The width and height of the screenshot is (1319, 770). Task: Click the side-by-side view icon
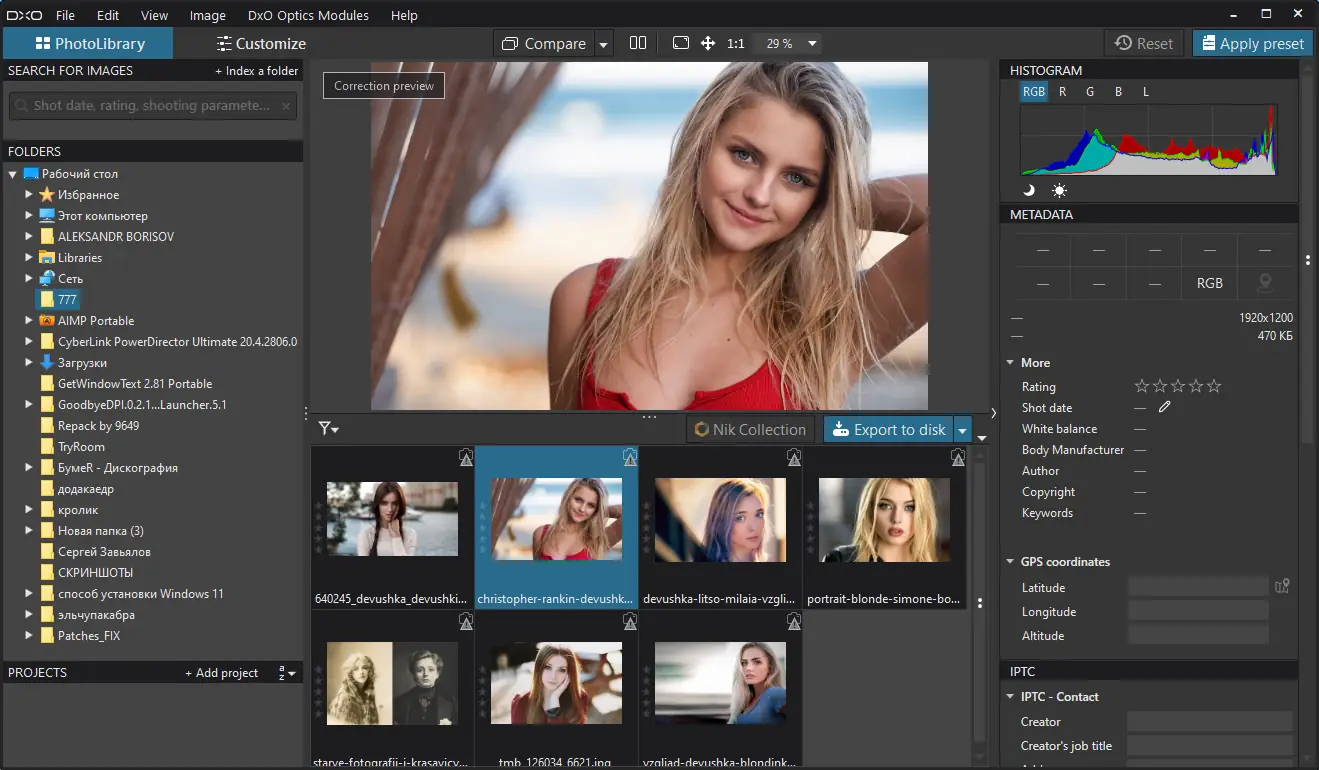coord(638,43)
